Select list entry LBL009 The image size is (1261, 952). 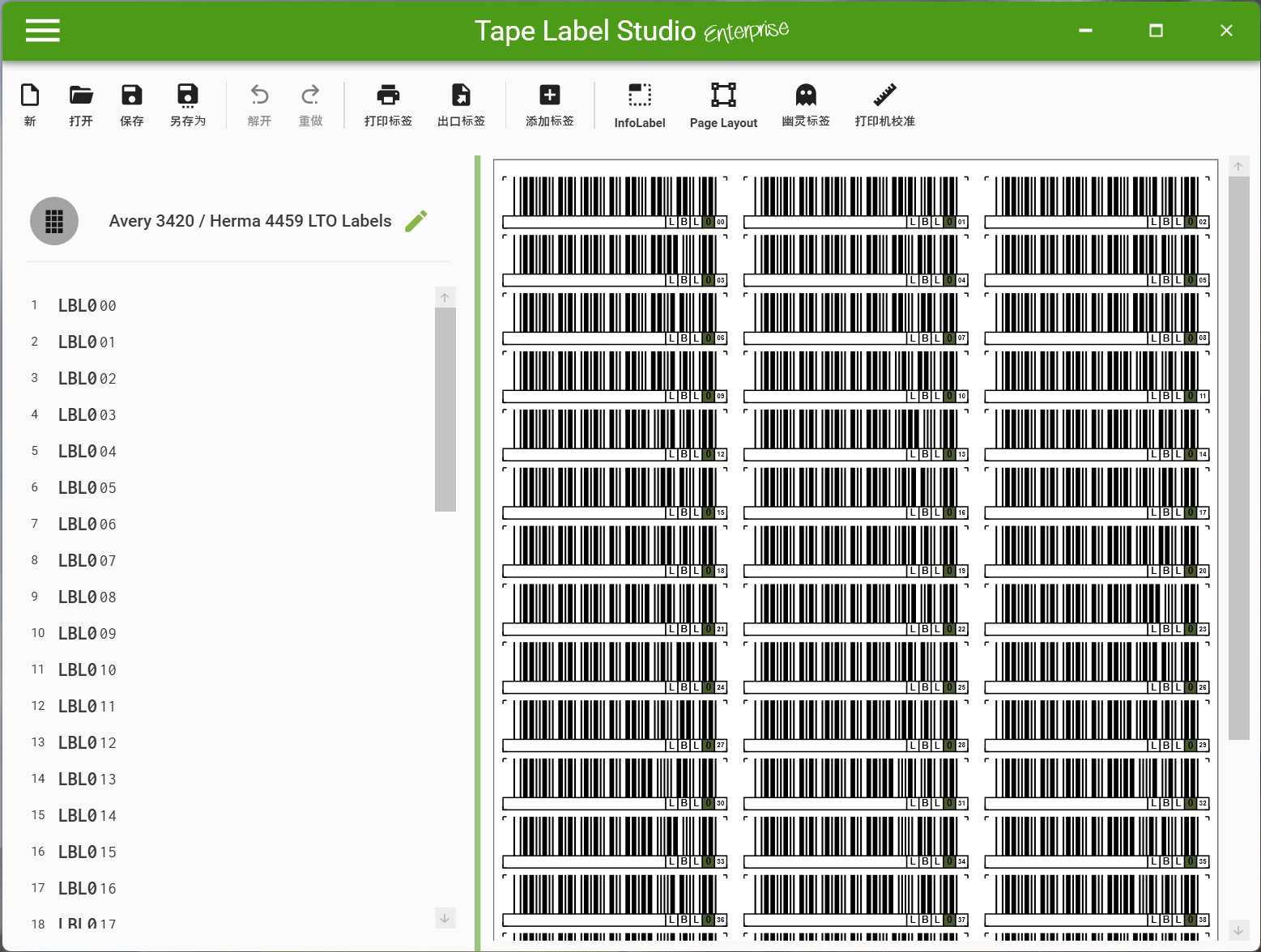87,633
